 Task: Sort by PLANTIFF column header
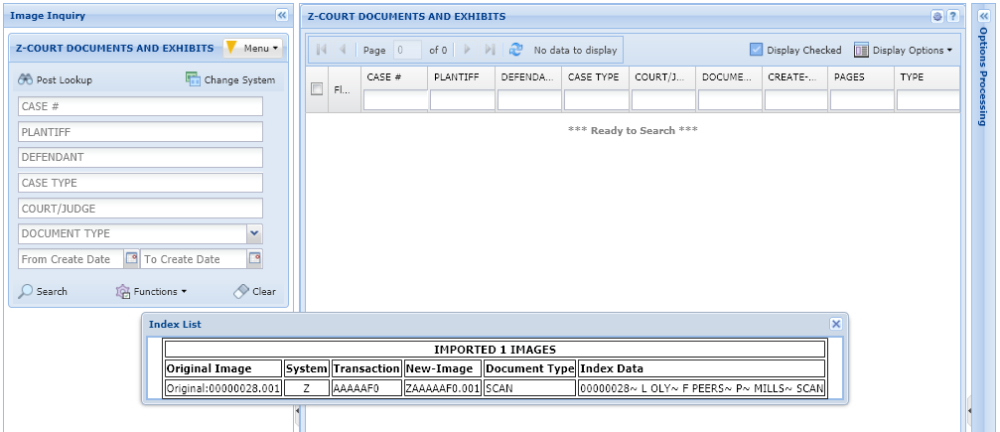tap(461, 77)
